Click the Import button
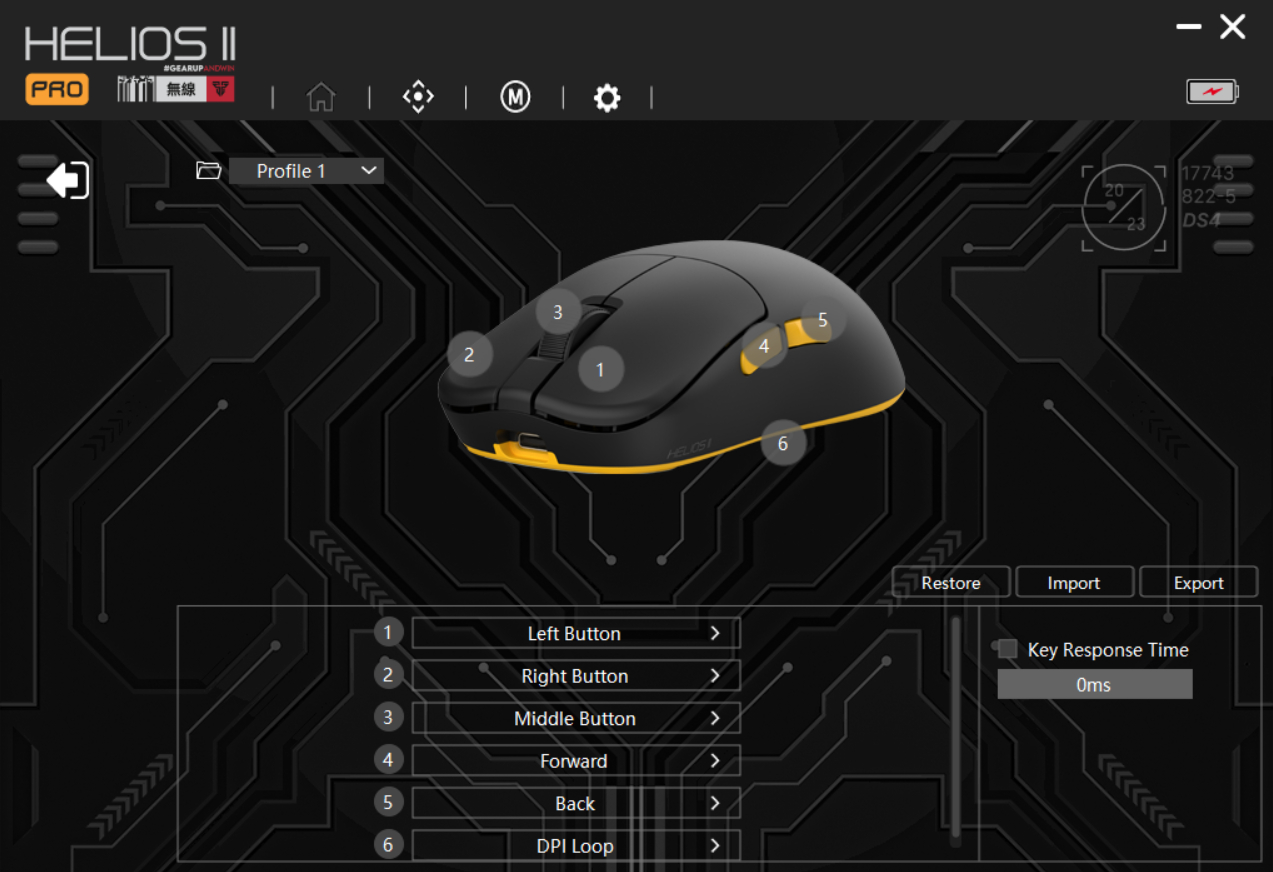The width and height of the screenshot is (1273, 872). coord(1074,583)
